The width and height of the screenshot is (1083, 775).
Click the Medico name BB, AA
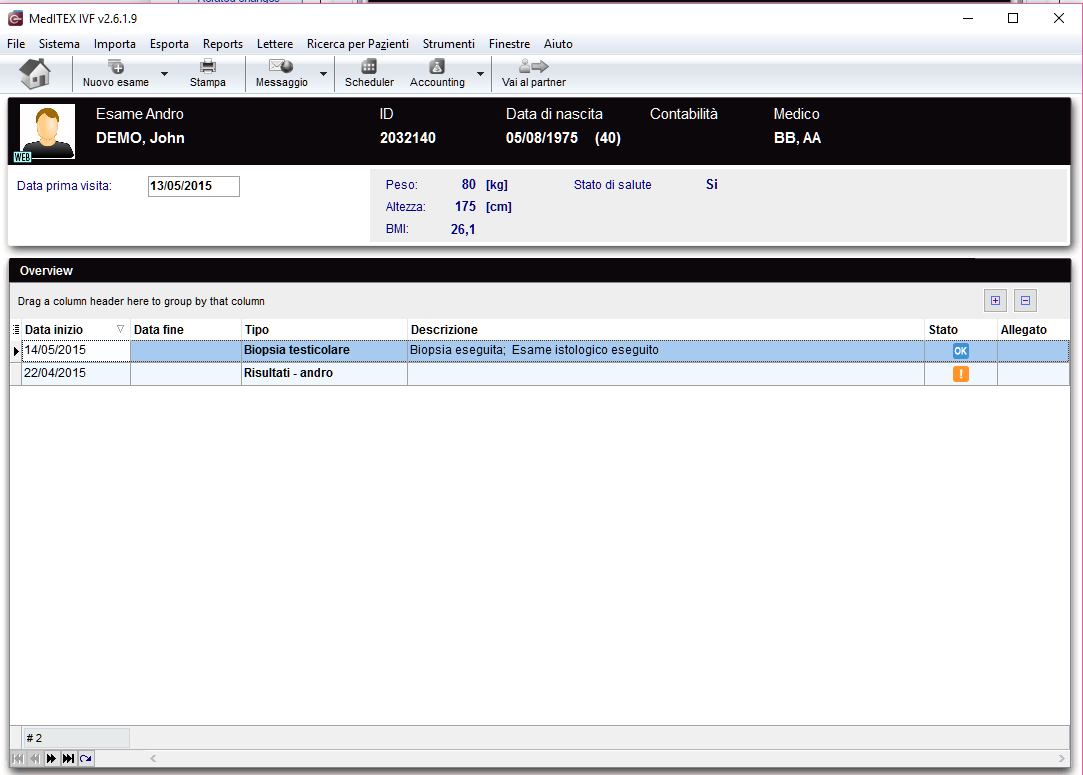797,137
